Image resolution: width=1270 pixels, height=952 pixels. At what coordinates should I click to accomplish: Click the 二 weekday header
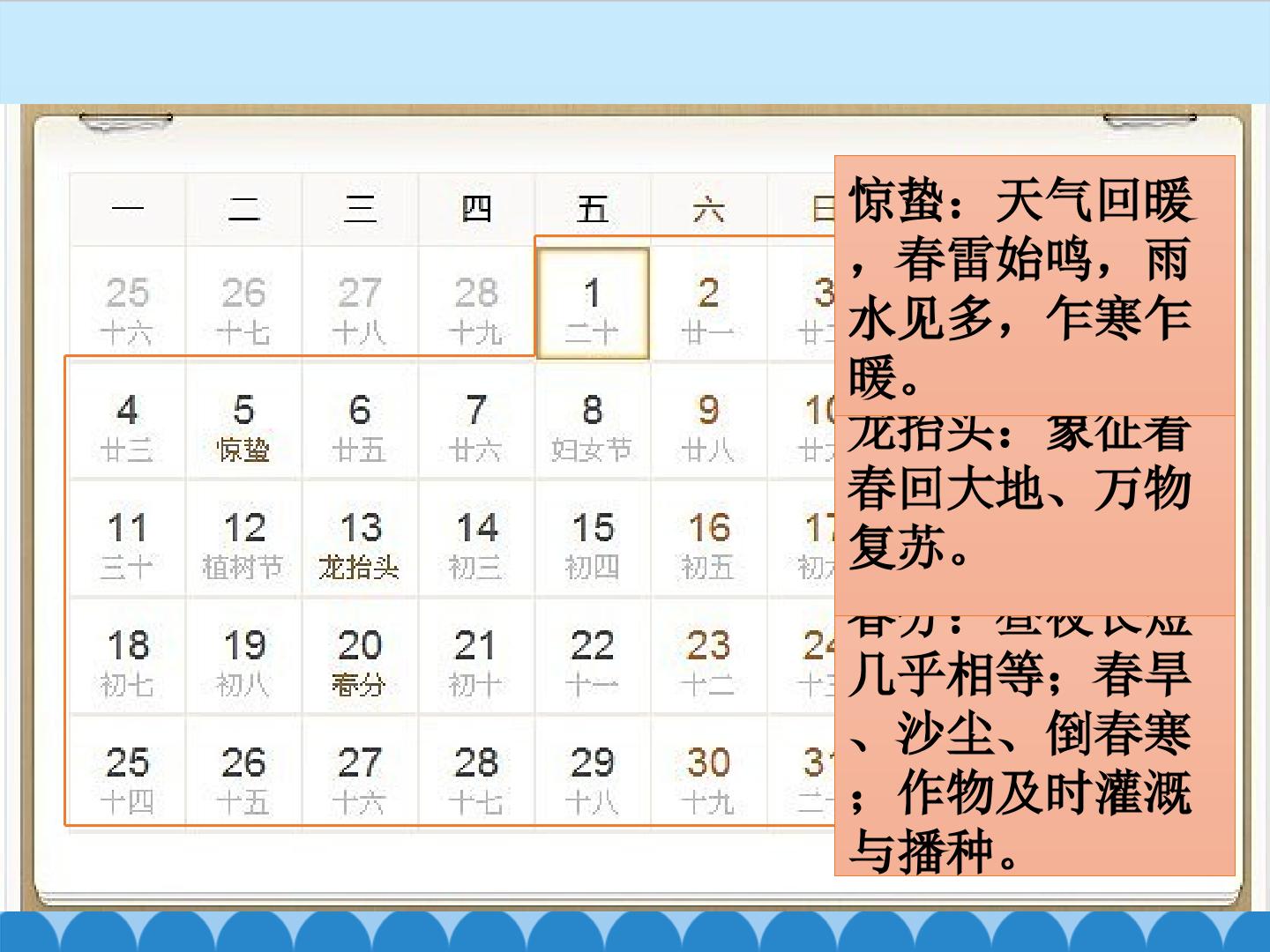pos(243,209)
